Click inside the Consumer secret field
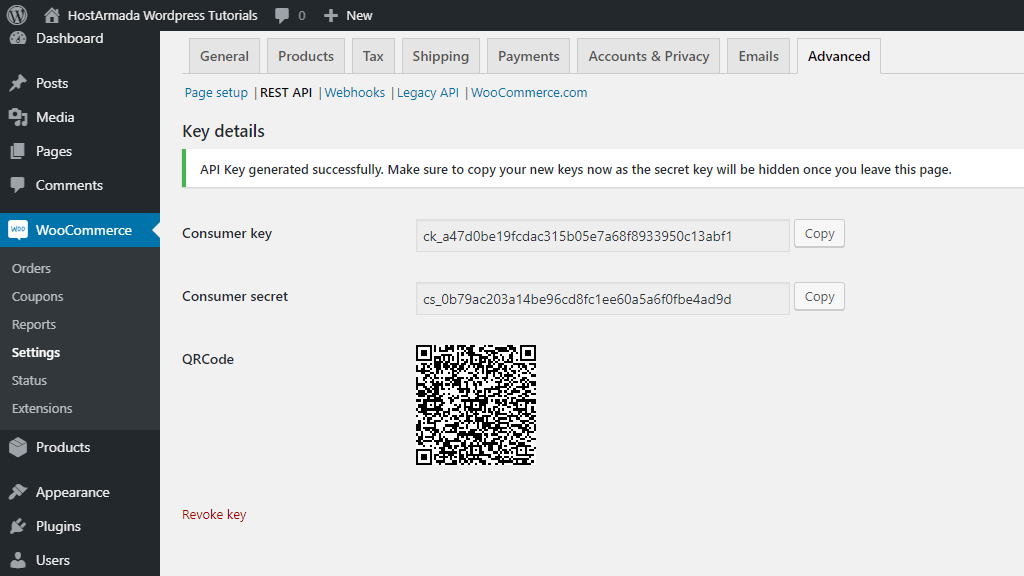The height and width of the screenshot is (576, 1024). click(x=602, y=296)
